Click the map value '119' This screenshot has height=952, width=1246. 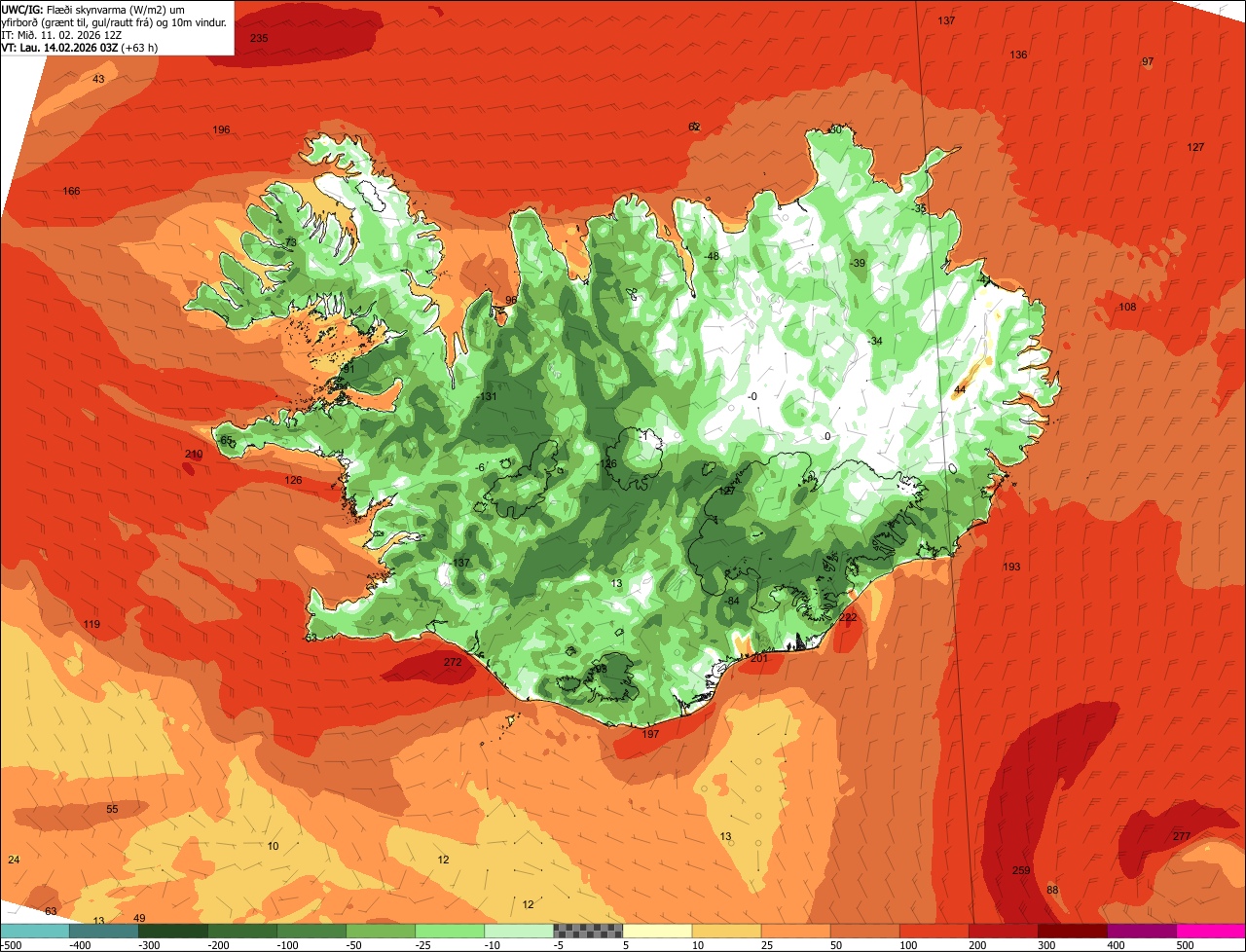92,624
